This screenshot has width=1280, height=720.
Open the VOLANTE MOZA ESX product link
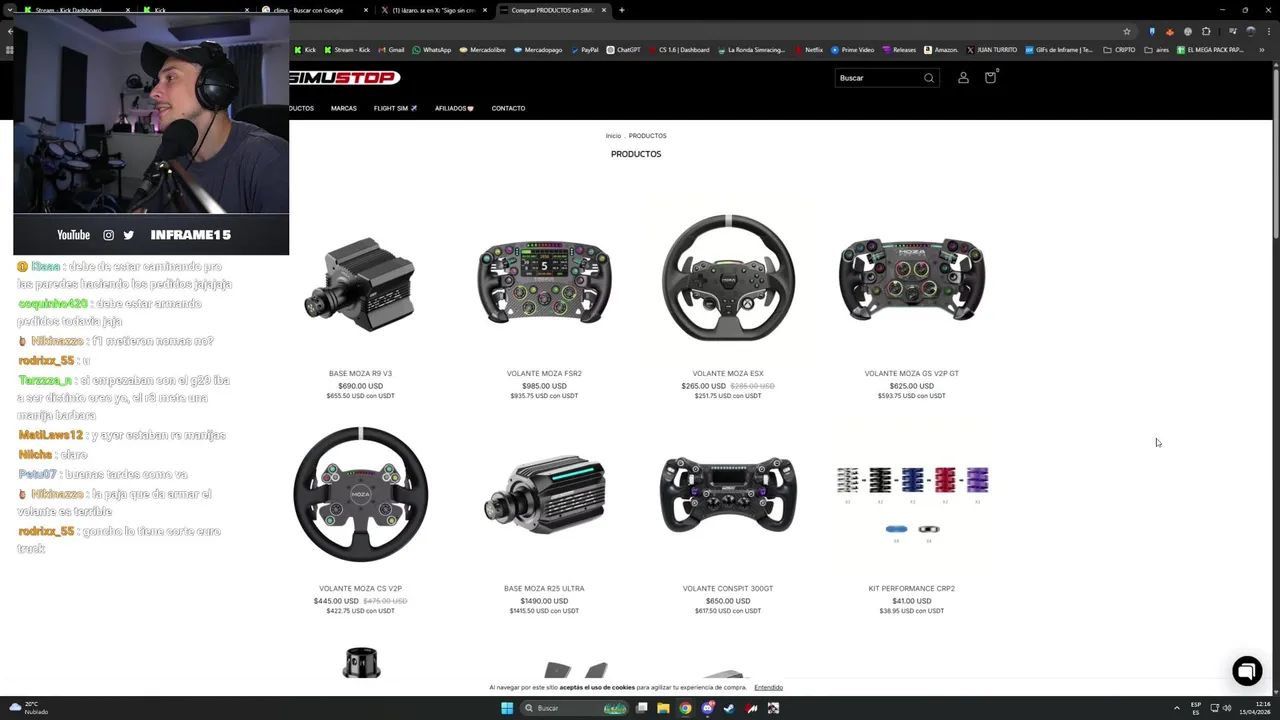[x=728, y=374]
